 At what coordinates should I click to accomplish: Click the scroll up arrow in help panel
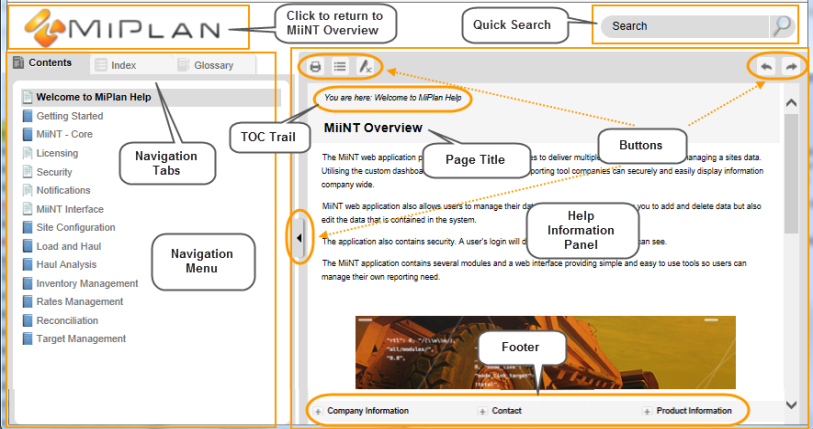click(791, 103)
